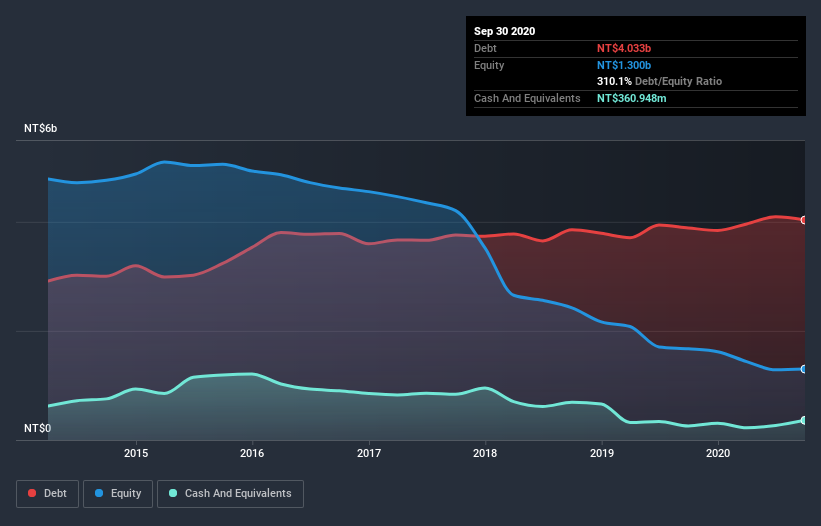Toggle the Equity legend button
The image size is (821, 526).
pyautogui.click(x=118, y=494)
